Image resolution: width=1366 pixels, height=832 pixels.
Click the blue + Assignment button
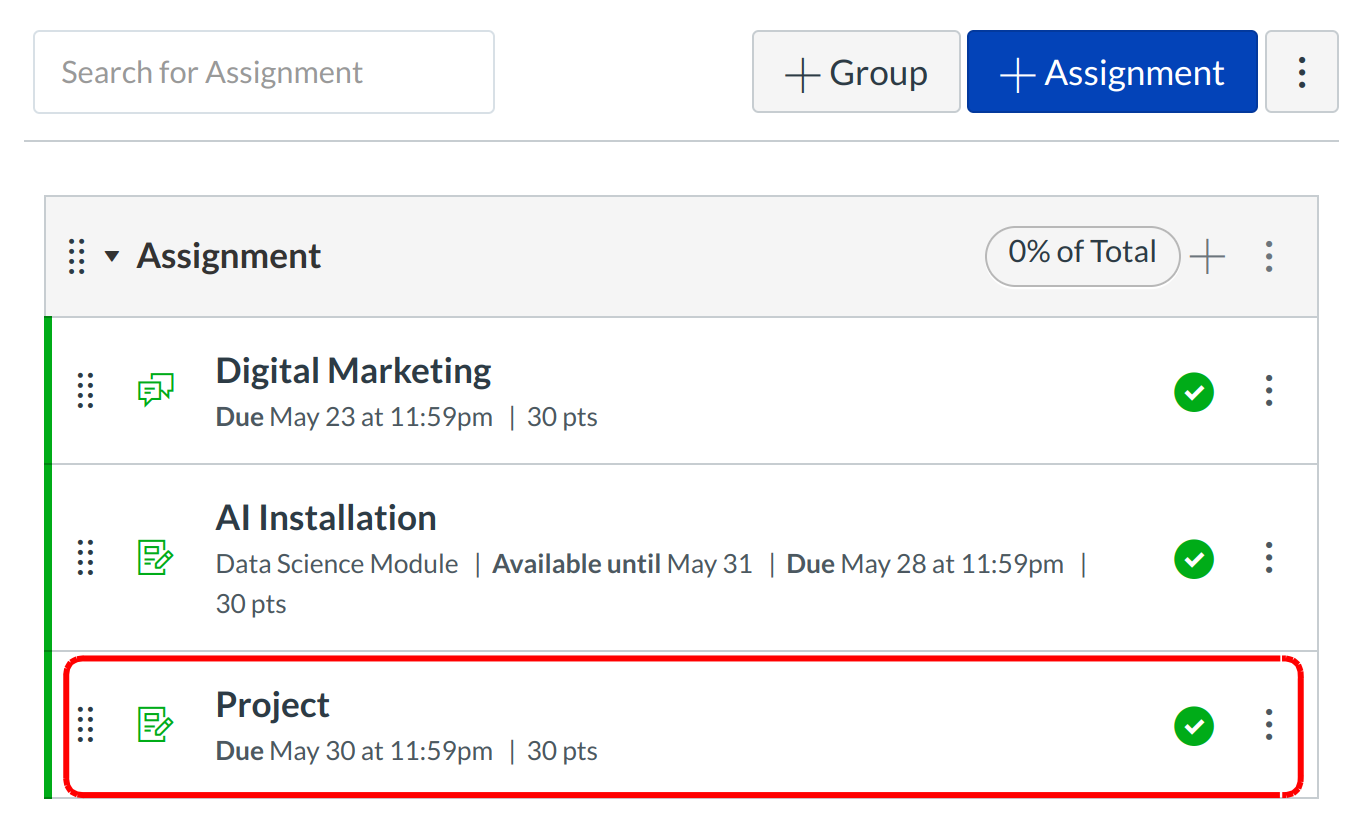(x=1112, y=72)
